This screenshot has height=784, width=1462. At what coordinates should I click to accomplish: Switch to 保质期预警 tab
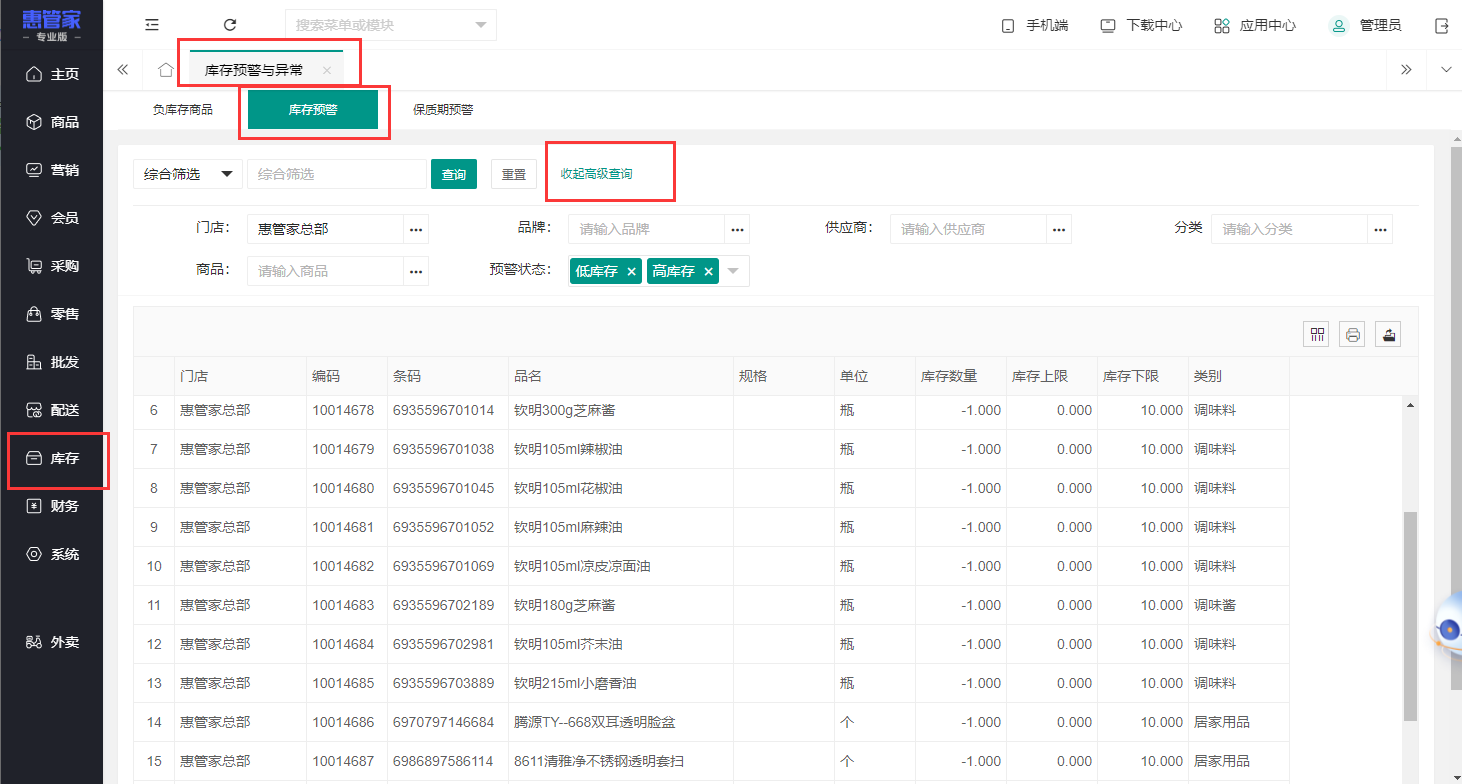point(443,110)
